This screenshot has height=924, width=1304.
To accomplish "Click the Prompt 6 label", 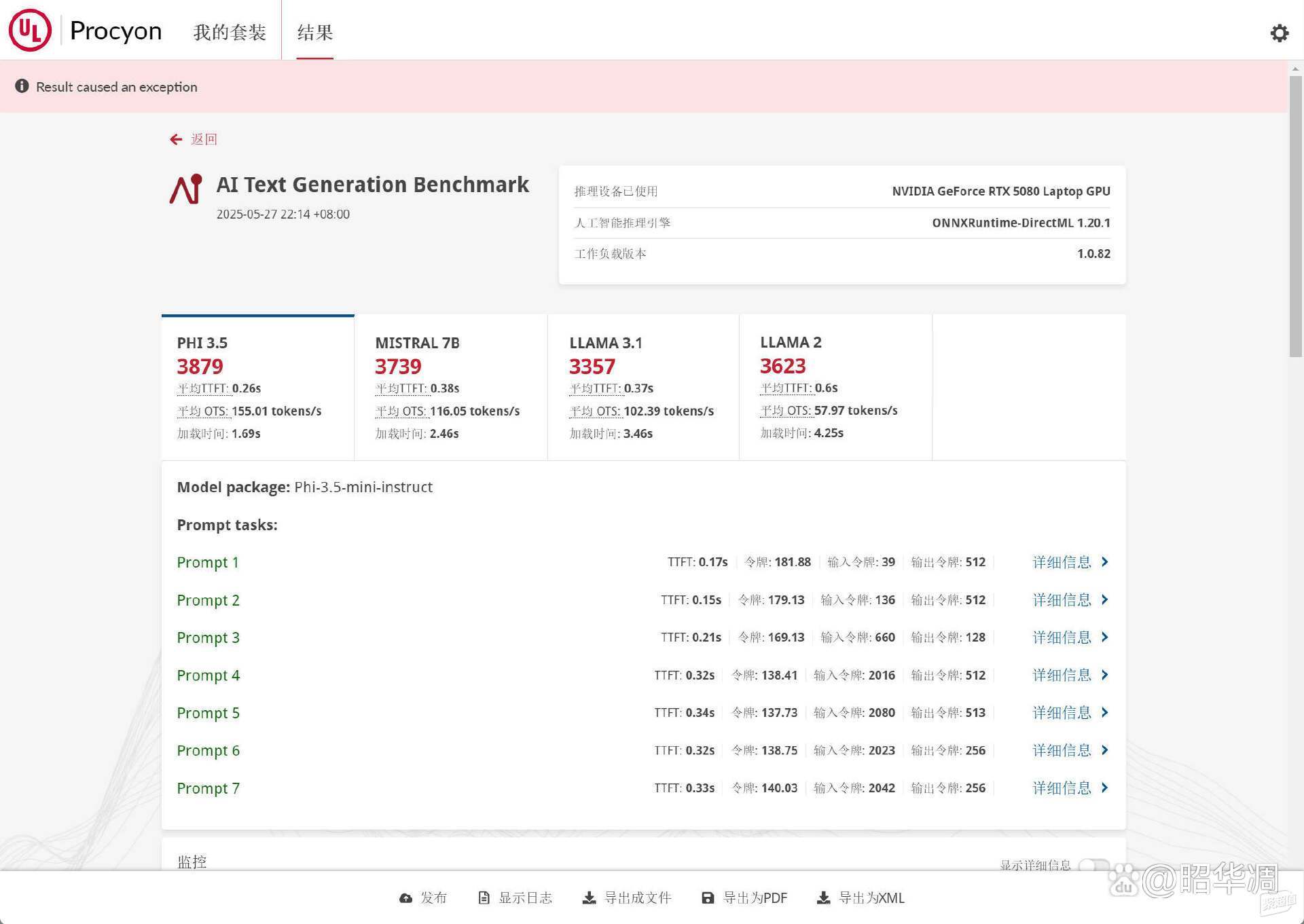I will coord(208,751).
